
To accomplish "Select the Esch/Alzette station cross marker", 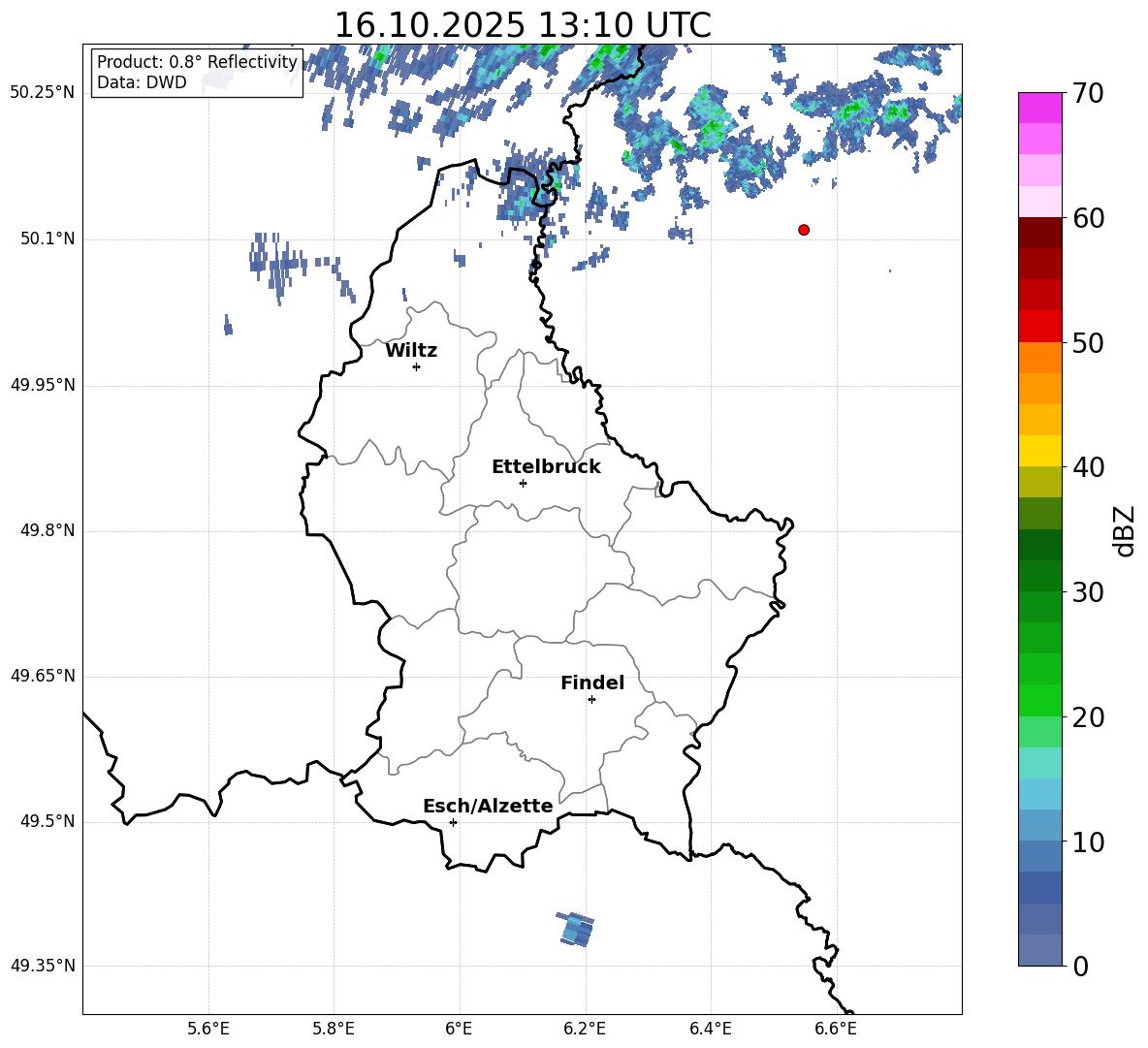I will (453, 822).
